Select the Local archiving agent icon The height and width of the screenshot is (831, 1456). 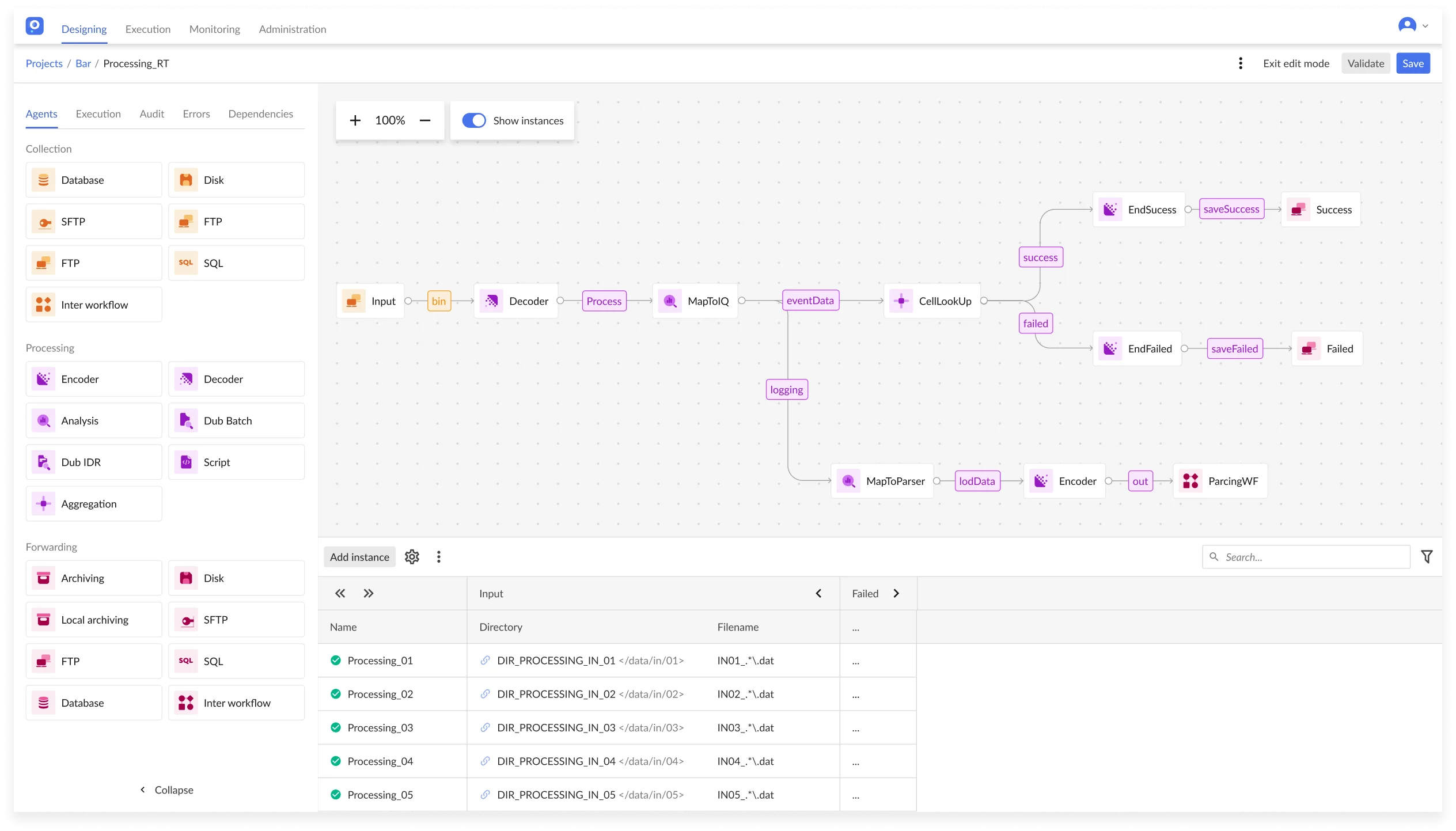pyautogui.click(x=43, y=620)
